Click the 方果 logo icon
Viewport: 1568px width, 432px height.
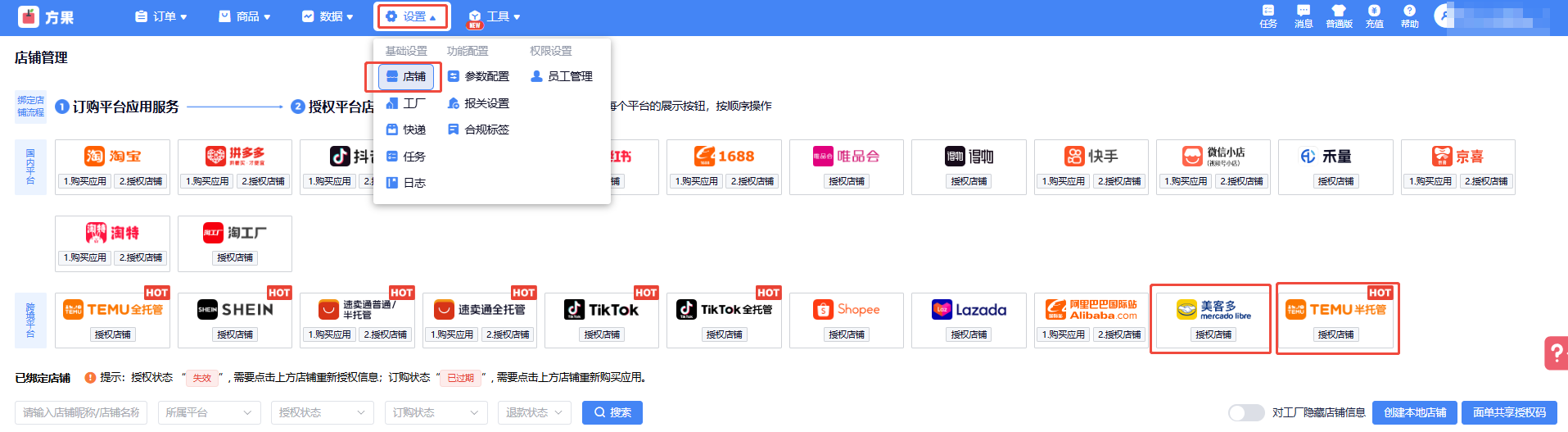[x=29, y=16]
